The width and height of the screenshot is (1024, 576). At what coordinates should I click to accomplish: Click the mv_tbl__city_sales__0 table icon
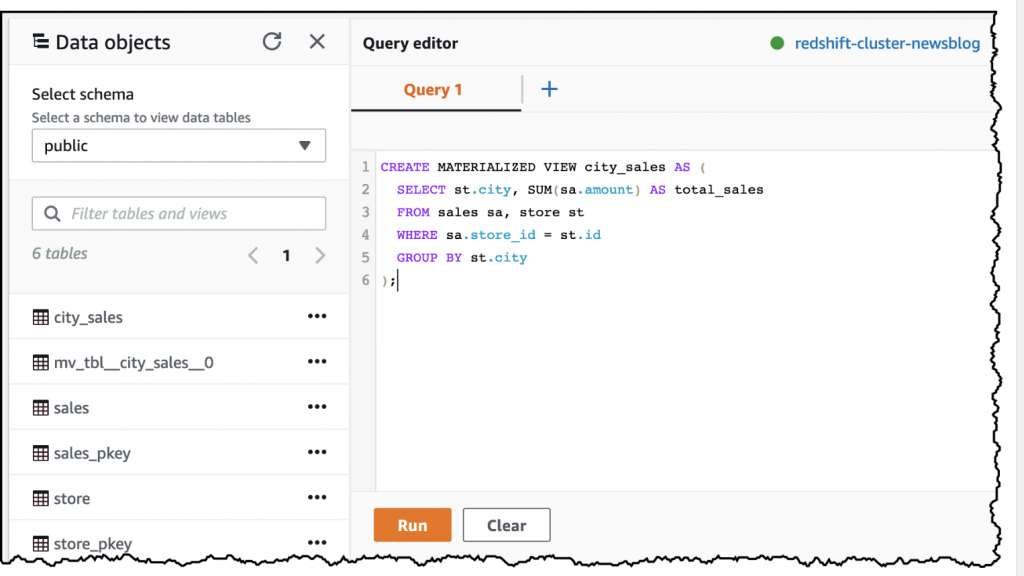pos(40,362)
